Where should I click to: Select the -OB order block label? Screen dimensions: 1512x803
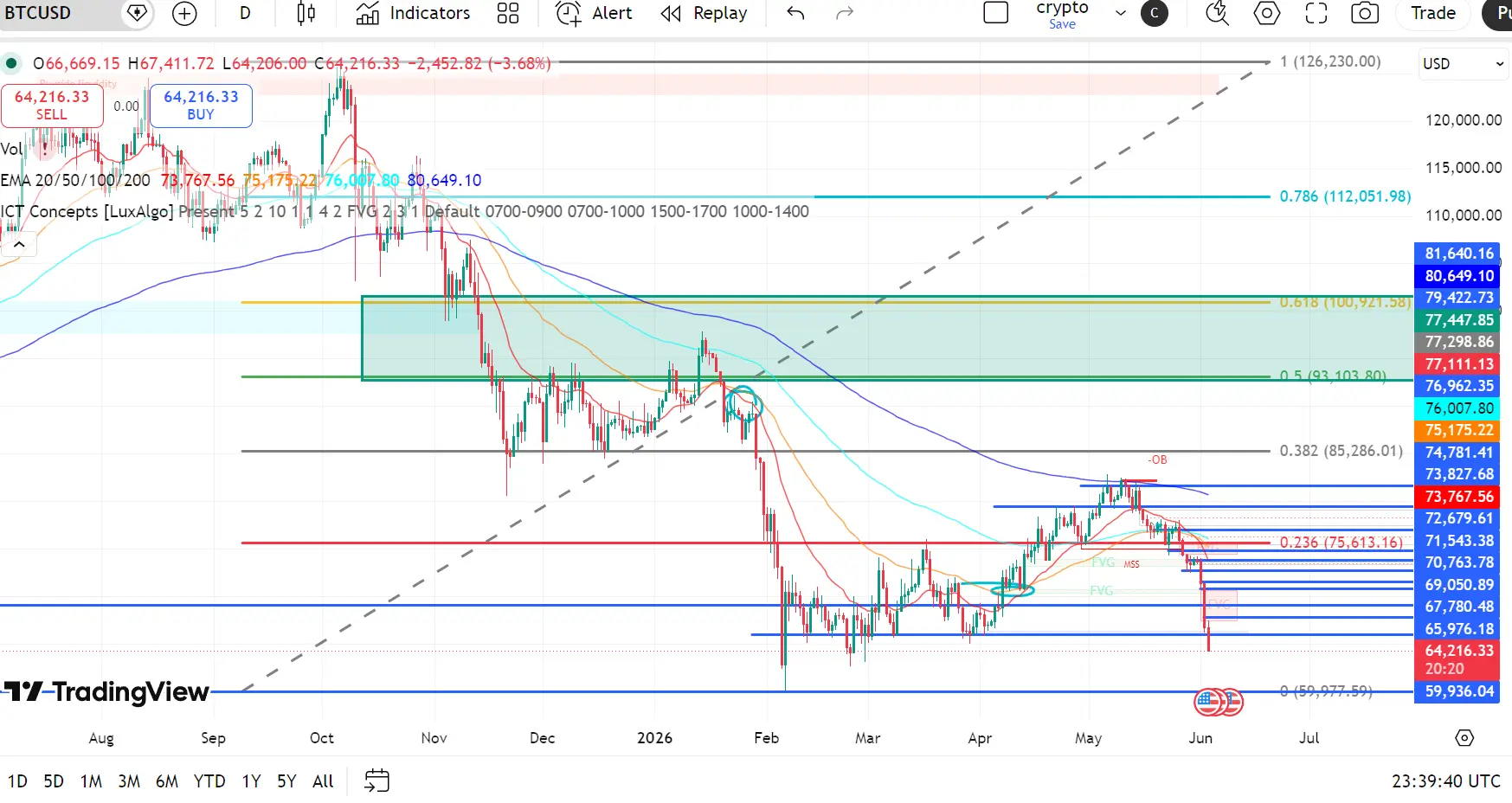coord(1157,459)
